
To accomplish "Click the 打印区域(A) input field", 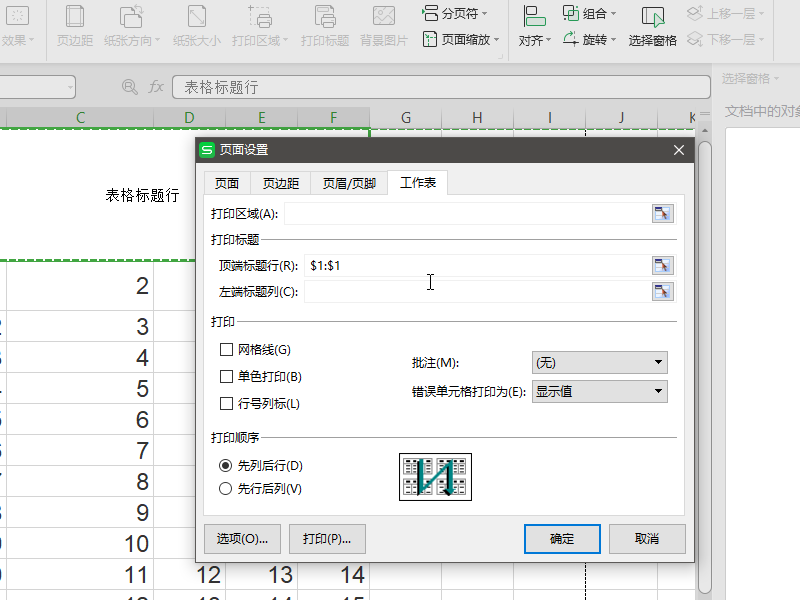I will [467, 213].
